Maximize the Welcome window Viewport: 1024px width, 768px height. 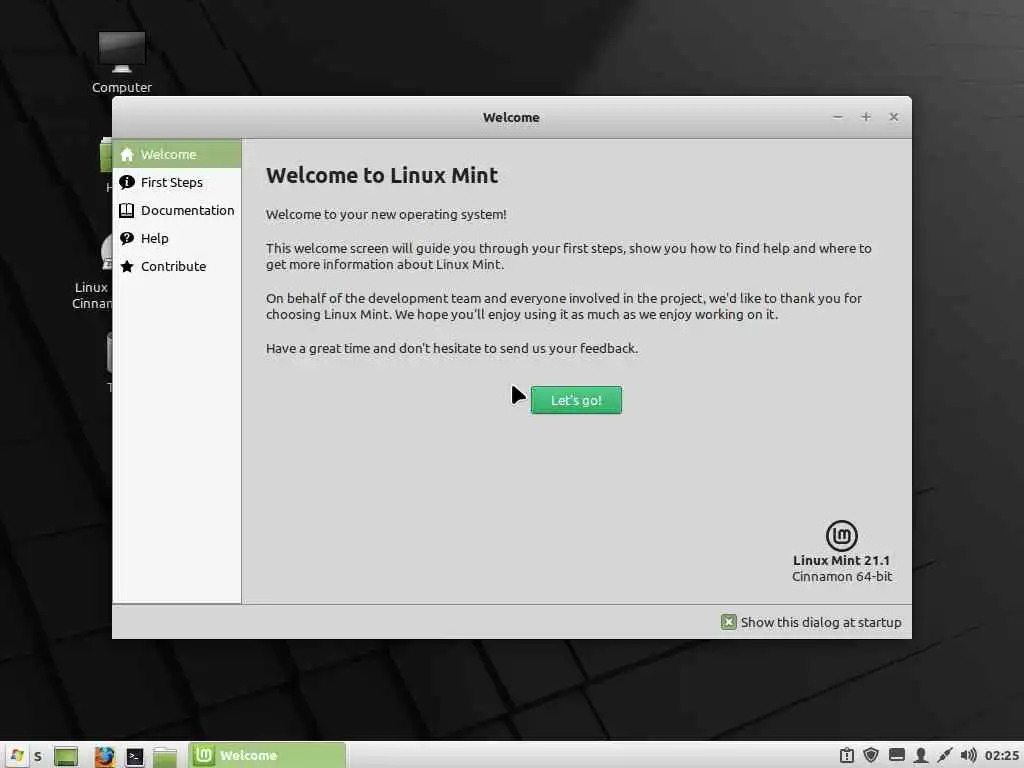(x=866, y=117)
